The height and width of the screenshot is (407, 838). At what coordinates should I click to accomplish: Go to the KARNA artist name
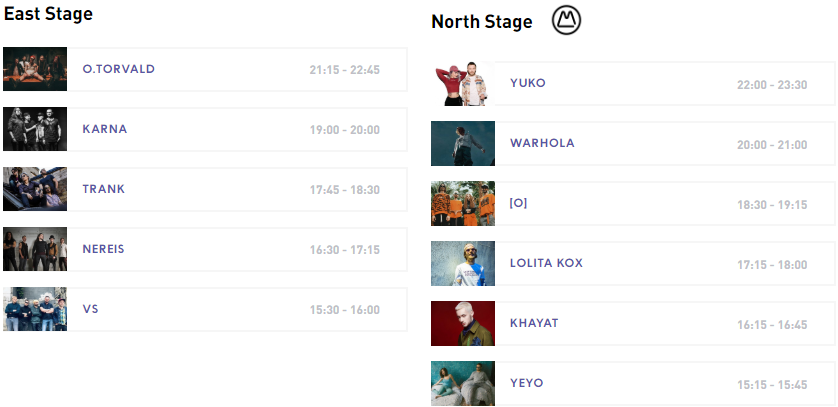click(105, 129)
